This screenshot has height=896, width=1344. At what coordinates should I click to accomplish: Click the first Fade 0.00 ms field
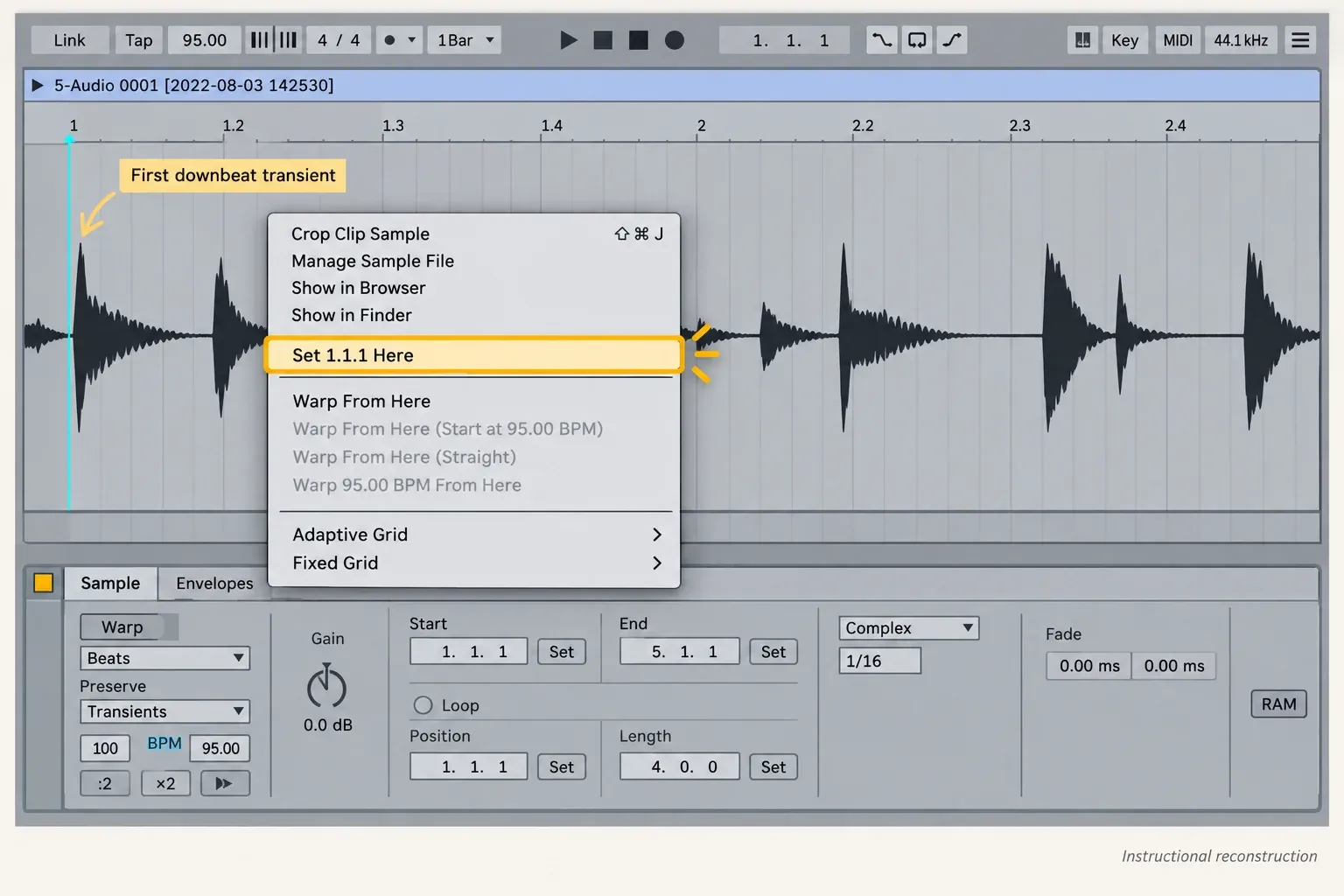coord(1088,666)
